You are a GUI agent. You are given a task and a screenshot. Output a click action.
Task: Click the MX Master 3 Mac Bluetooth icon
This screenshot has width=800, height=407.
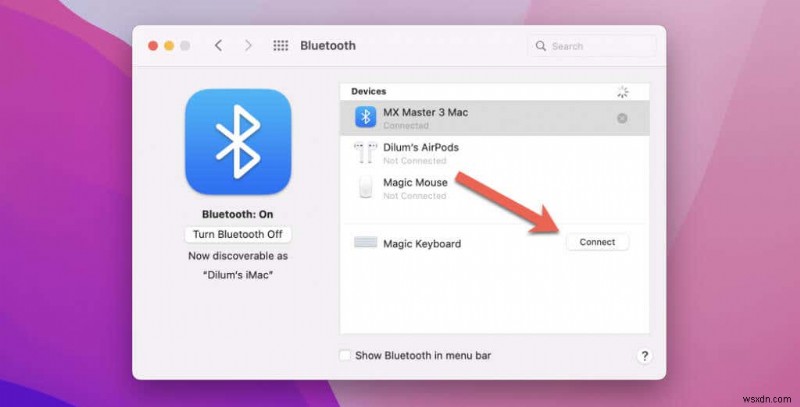point(366,118)
